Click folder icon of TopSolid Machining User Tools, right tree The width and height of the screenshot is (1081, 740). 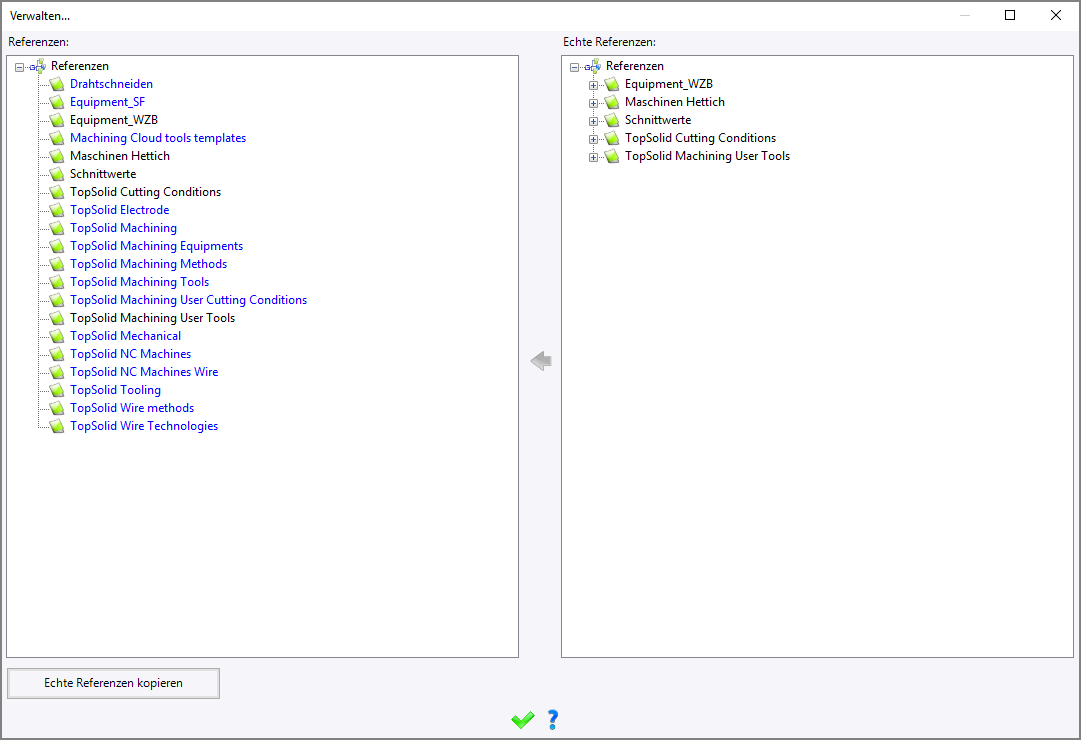(612, 156)
